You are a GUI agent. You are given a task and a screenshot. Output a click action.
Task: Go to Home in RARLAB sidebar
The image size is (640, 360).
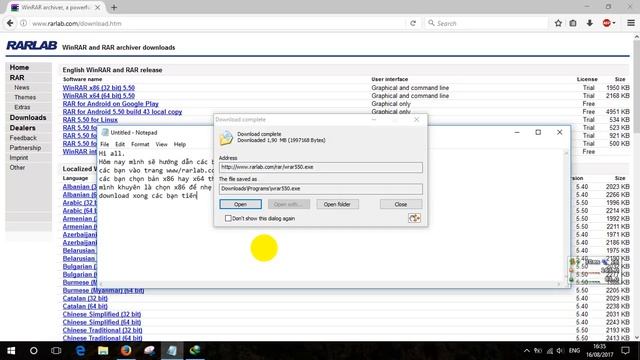click(x=19, y=67)
